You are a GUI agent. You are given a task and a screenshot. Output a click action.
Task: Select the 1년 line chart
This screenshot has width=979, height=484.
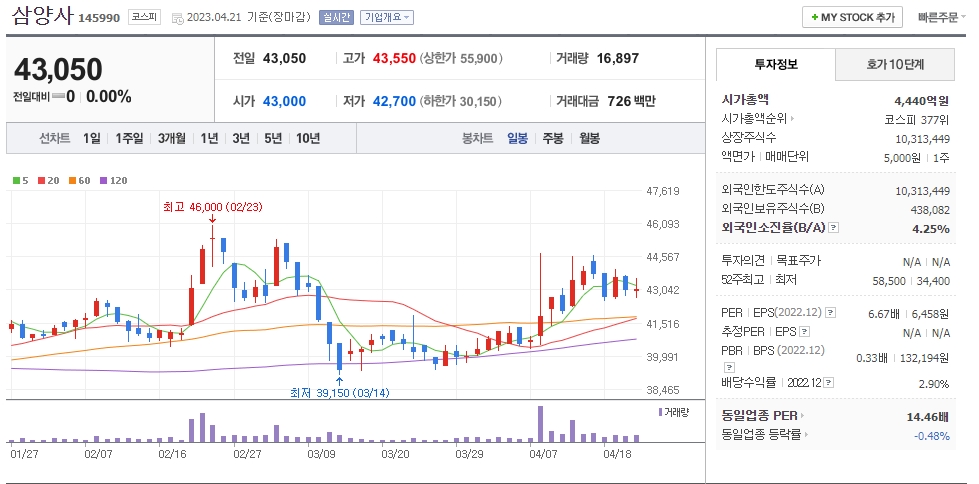click(209, 138)
